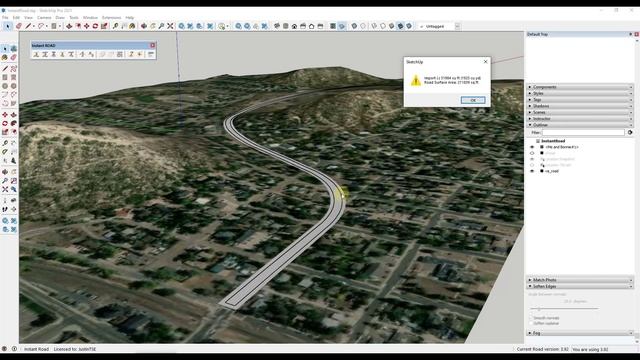Expand the Styles tray panel

coord(580,93)
